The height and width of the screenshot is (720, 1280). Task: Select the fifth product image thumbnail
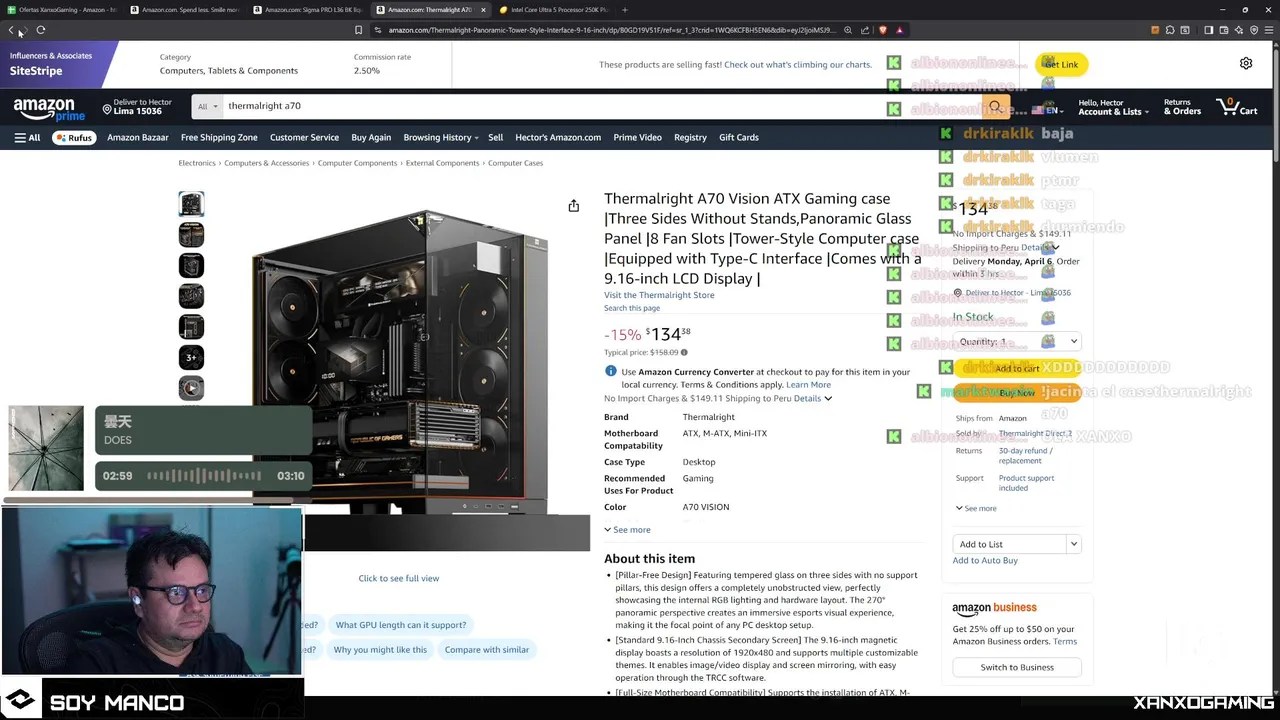(191, 326)
